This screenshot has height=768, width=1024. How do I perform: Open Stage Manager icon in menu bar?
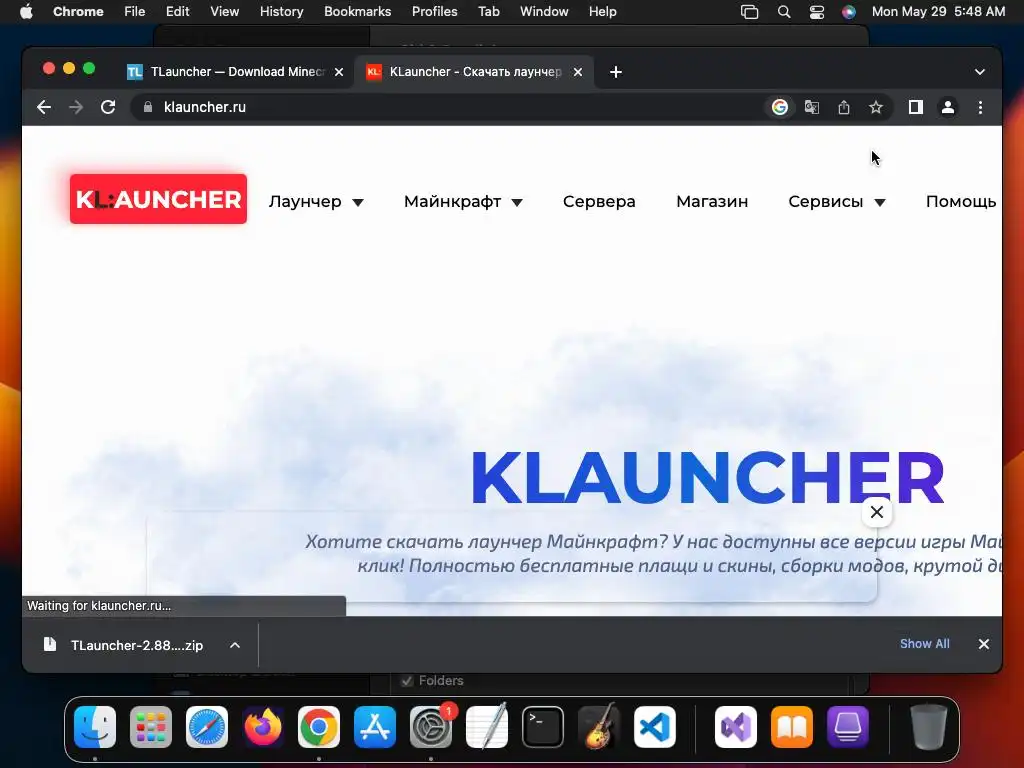coord(749,12)
